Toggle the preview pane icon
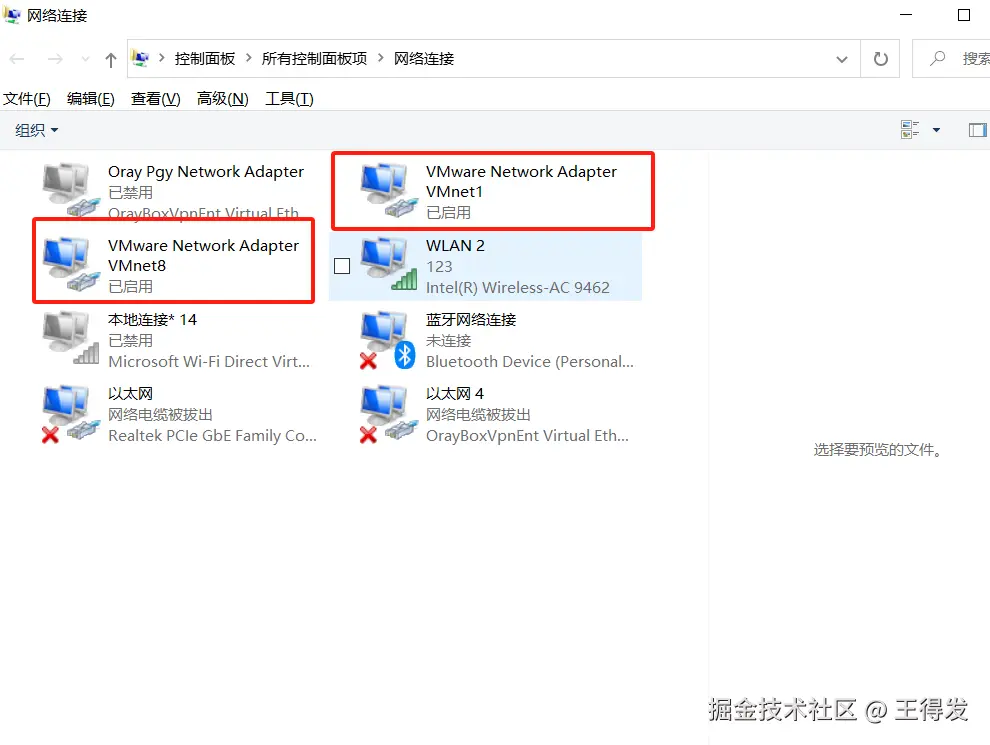Image resolution: width=990 pixels, height=745 pixels. 977,130
